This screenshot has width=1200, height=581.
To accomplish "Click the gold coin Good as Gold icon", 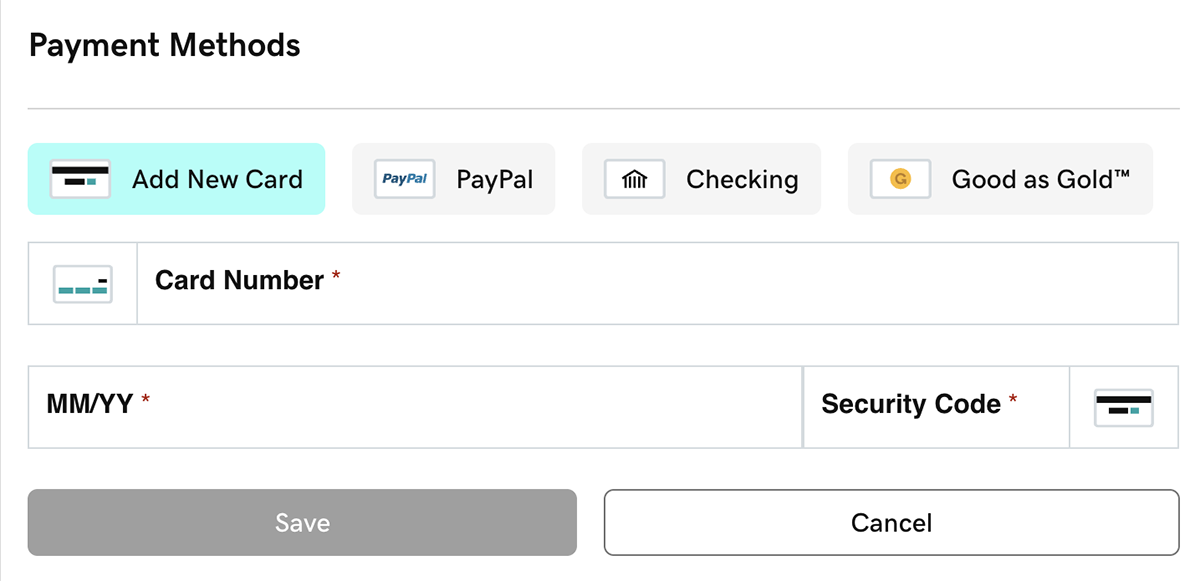I will [x=899, y=178].
